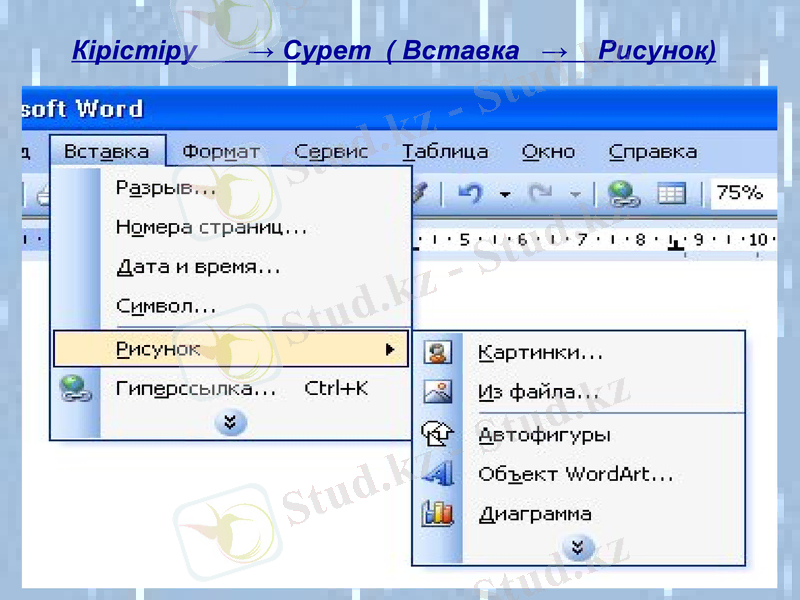Expand the Вставка menu chevron
The height and width of the screenshot is (600, 800).
(x=230, y=422)
